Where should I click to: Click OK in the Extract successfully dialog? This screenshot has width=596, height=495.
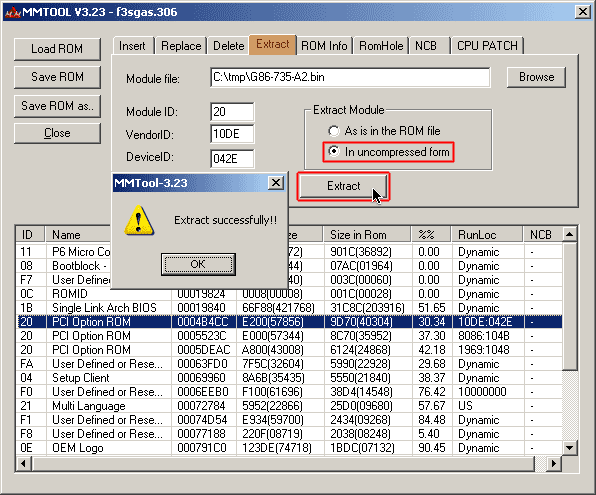pyautogui.click(x=198, y=264)
